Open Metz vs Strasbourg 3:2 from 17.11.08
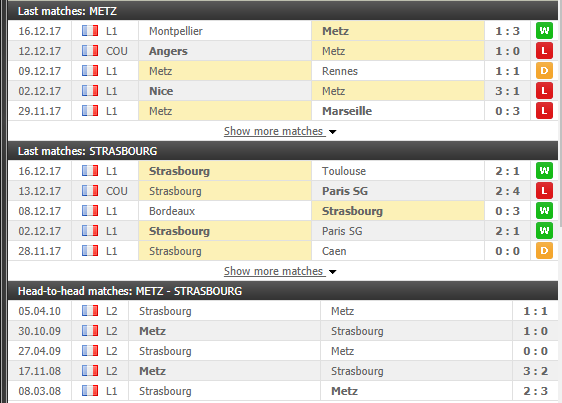The height and width of the screenshot is (403, 562). coord(283,371)
